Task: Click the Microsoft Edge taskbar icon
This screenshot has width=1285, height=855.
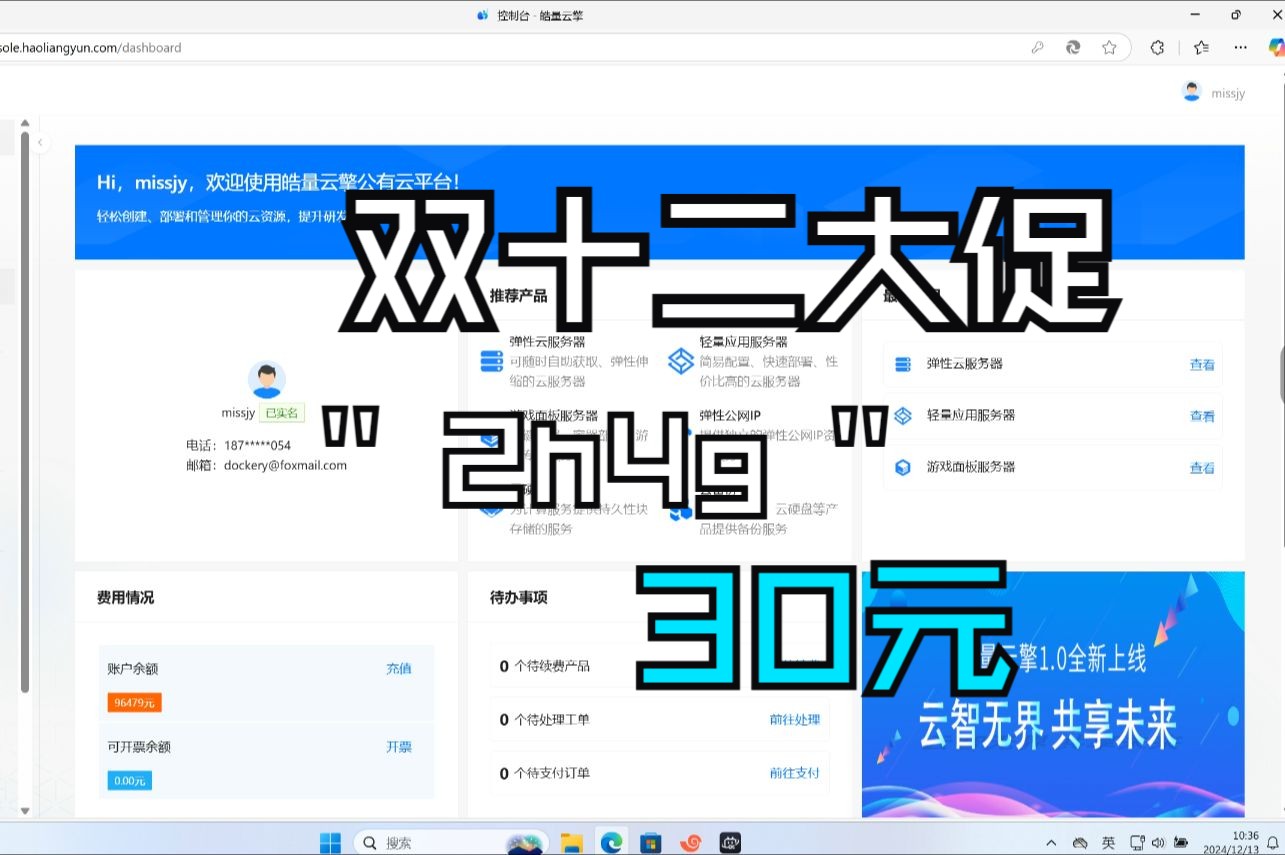Action: pyautogui.click(x=612, y=843)
